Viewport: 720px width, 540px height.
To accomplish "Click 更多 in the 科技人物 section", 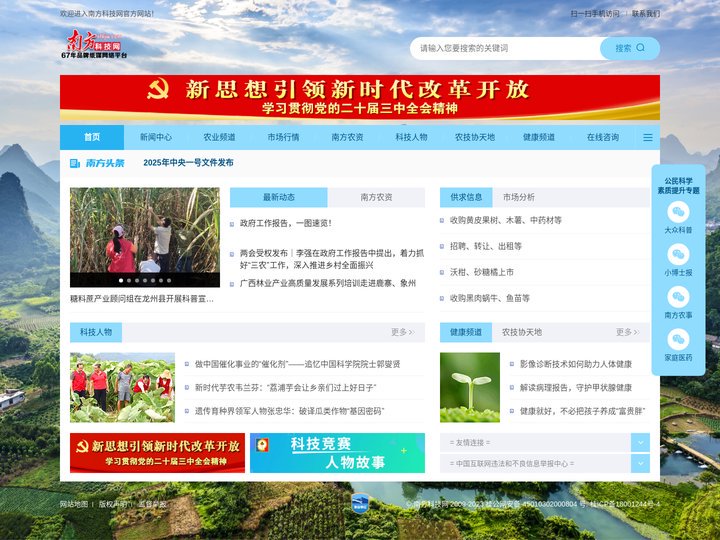I will (x=402, y=332).
